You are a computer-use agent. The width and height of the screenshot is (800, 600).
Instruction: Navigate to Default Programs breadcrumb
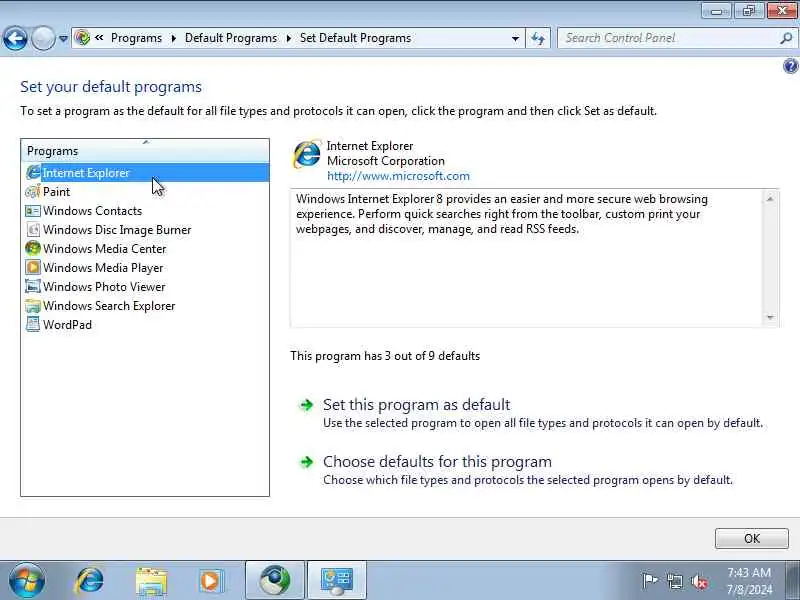coord(231,38)
